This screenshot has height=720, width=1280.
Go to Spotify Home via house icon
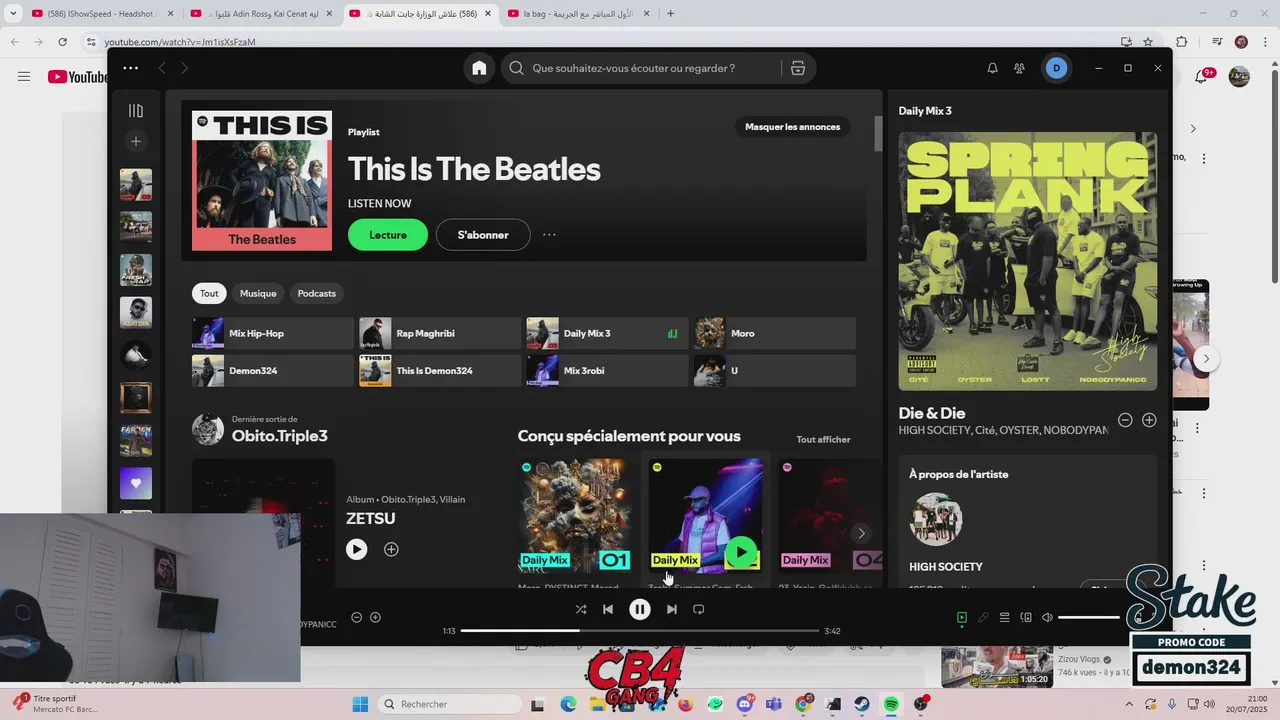(479, 68)
